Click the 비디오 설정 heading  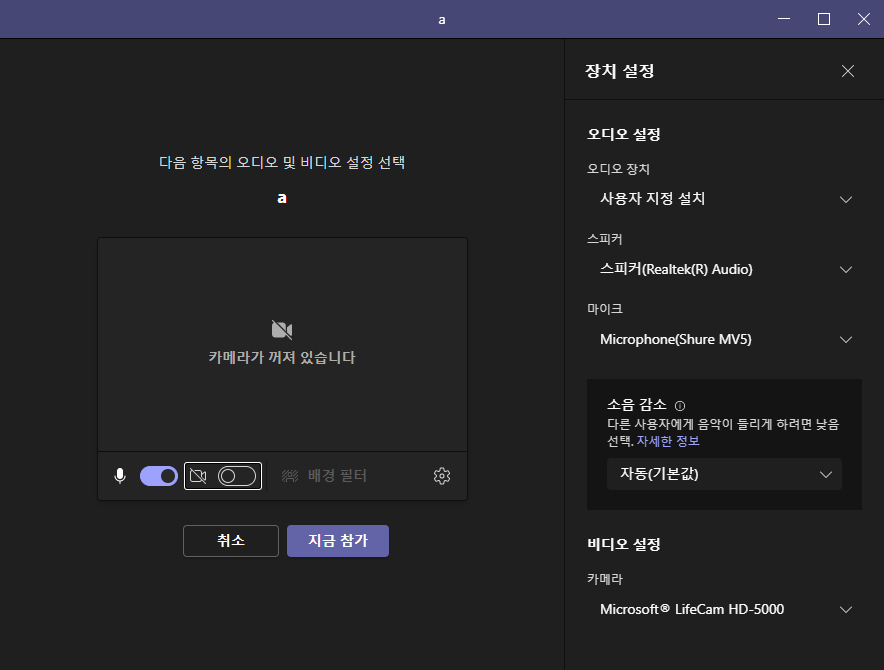(624, 544)
